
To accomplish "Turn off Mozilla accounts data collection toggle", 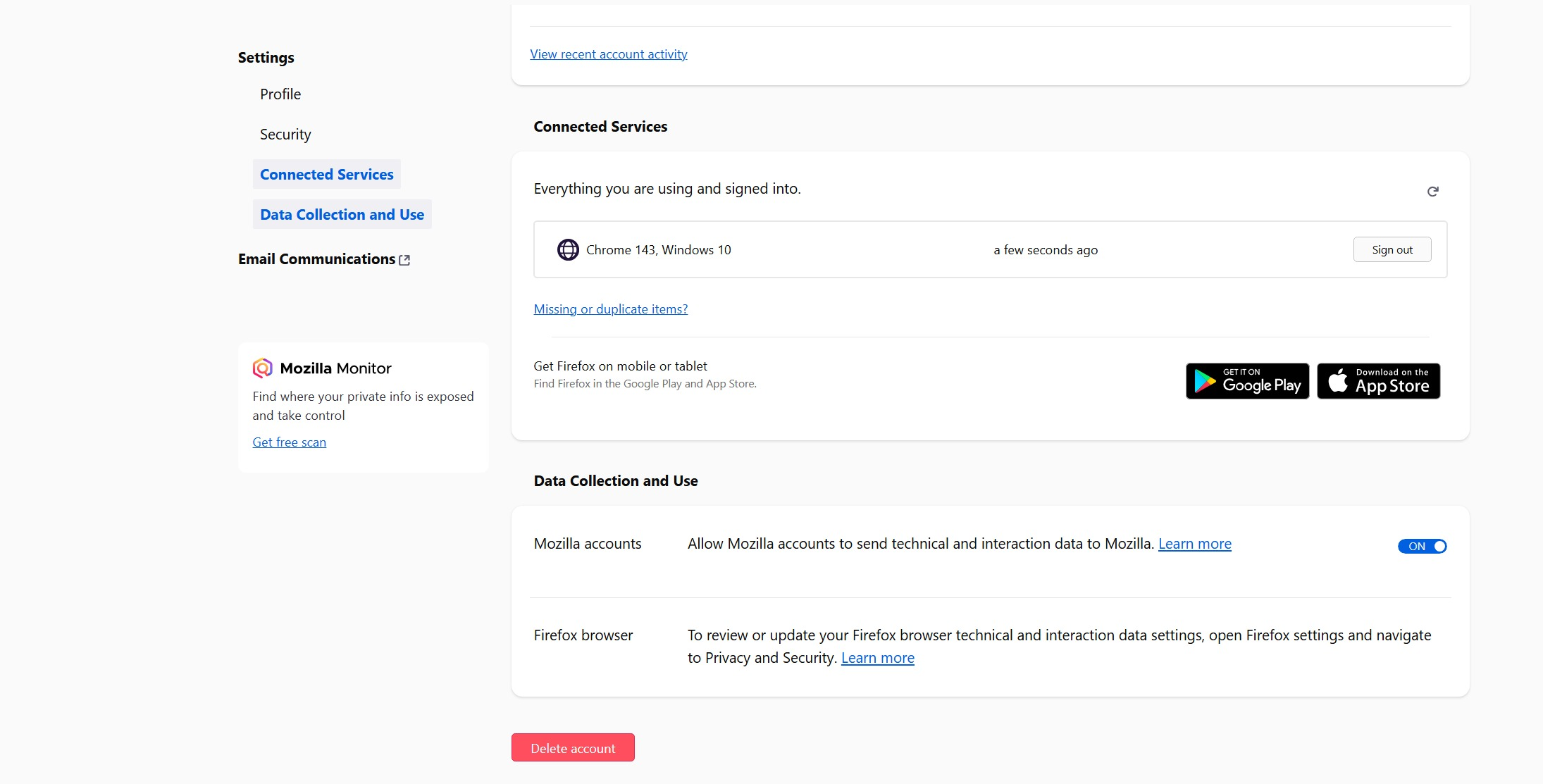I will [1422, 546].
